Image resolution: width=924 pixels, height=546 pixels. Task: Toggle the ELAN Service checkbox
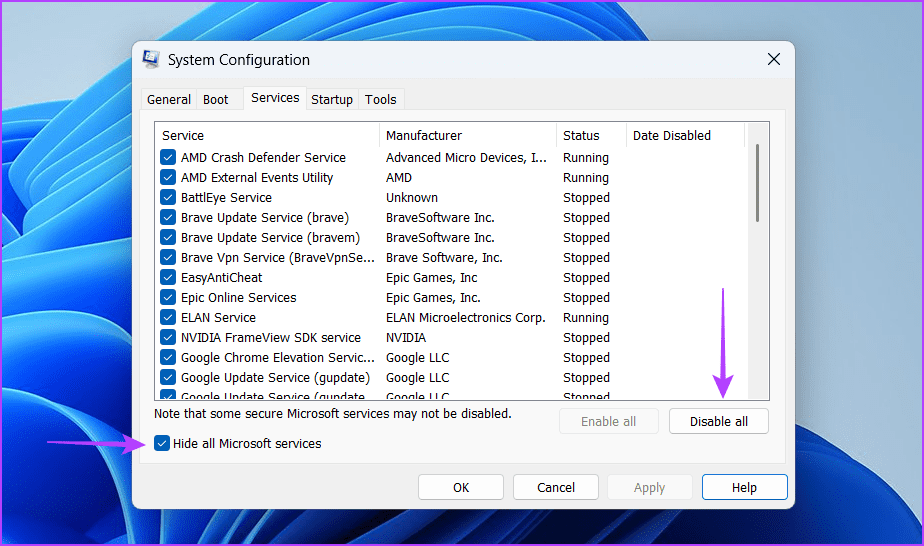coord(168,317)
